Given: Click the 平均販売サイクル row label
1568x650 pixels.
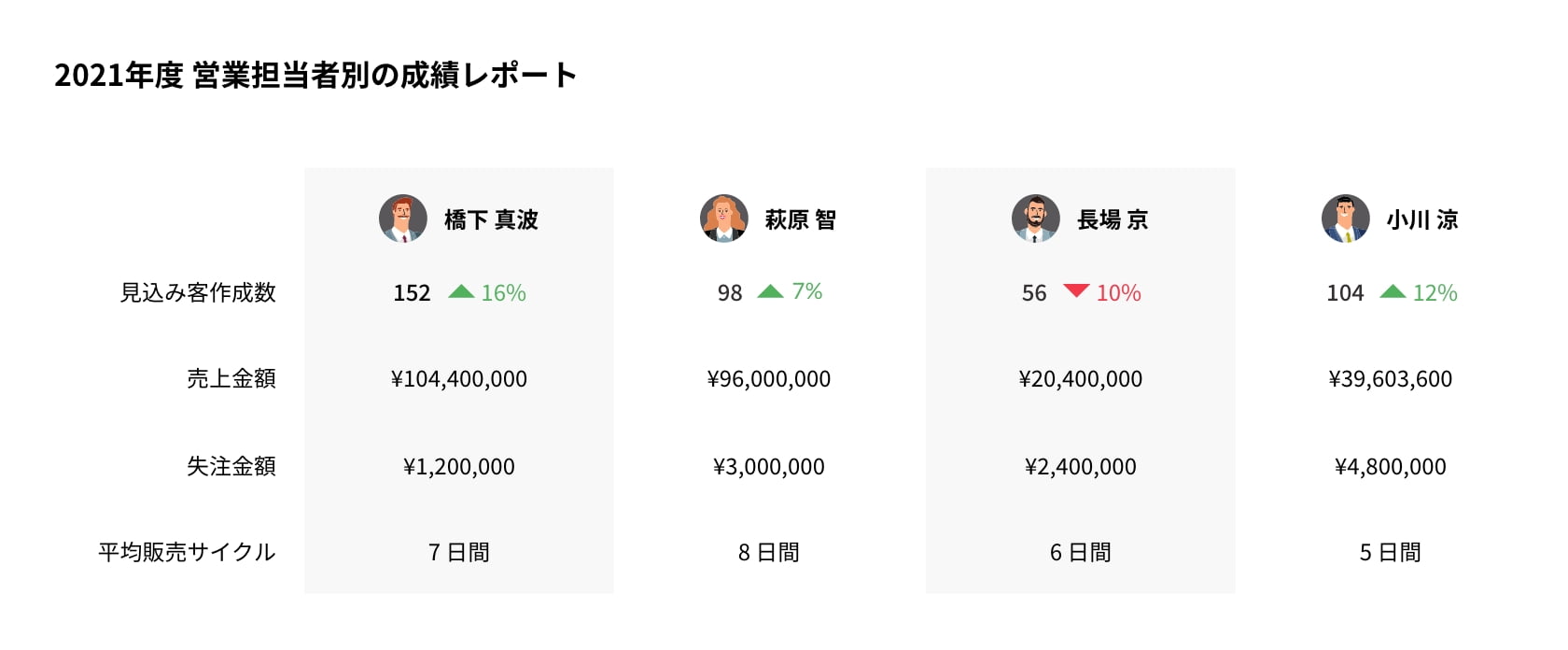Looking at the screenshot, I should [x=187, y=552].
